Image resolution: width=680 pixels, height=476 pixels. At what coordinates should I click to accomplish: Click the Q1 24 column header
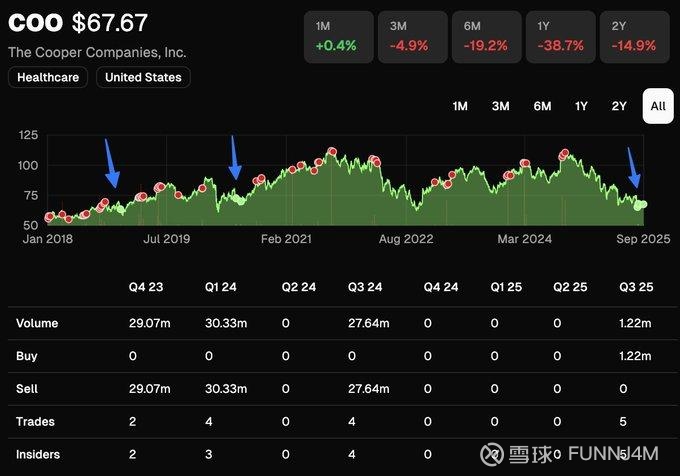point(221,287)
